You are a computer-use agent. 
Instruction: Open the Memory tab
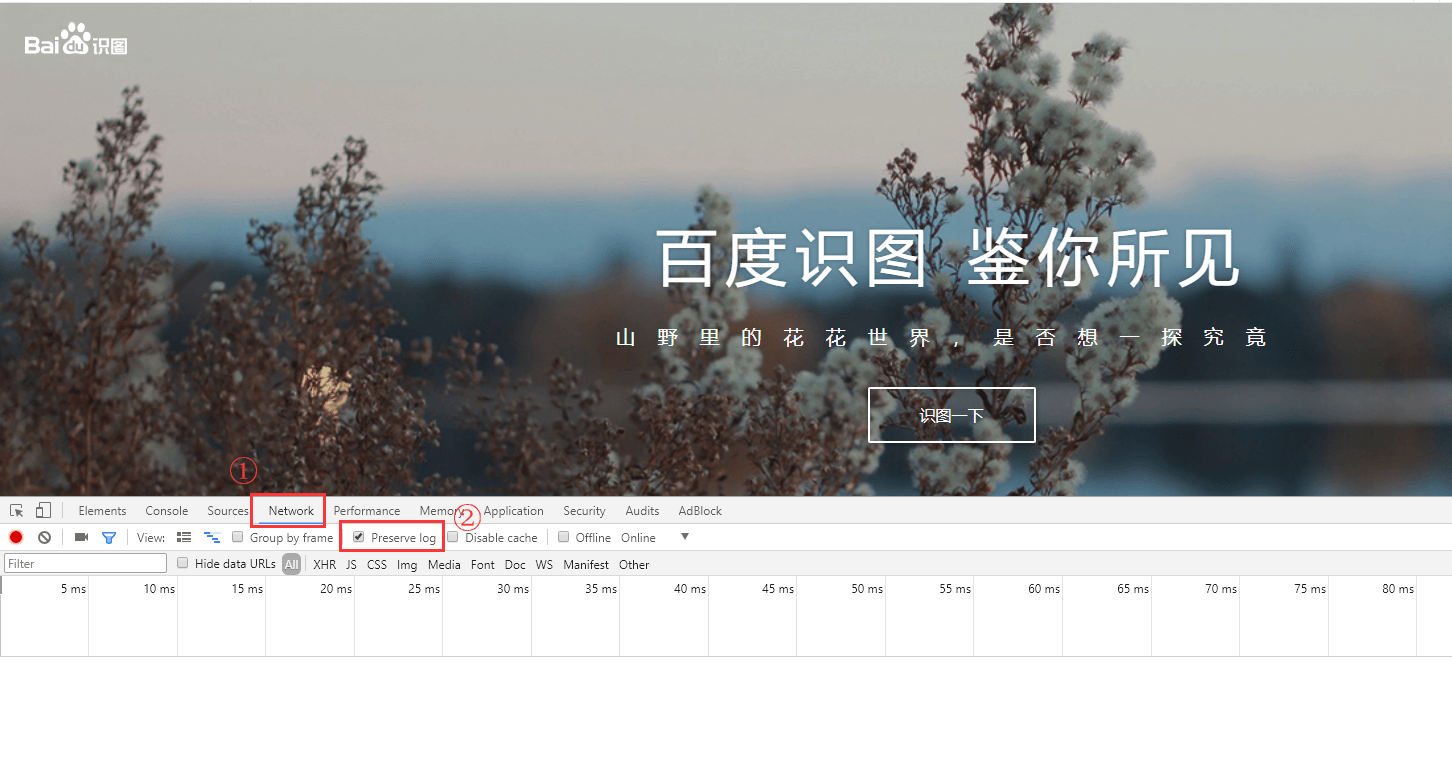click(441, 511)
